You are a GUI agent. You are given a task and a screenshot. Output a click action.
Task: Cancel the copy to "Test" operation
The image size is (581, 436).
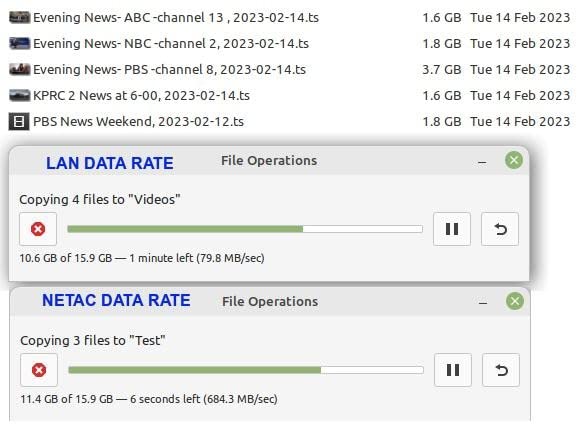click(x=39, y=370)
